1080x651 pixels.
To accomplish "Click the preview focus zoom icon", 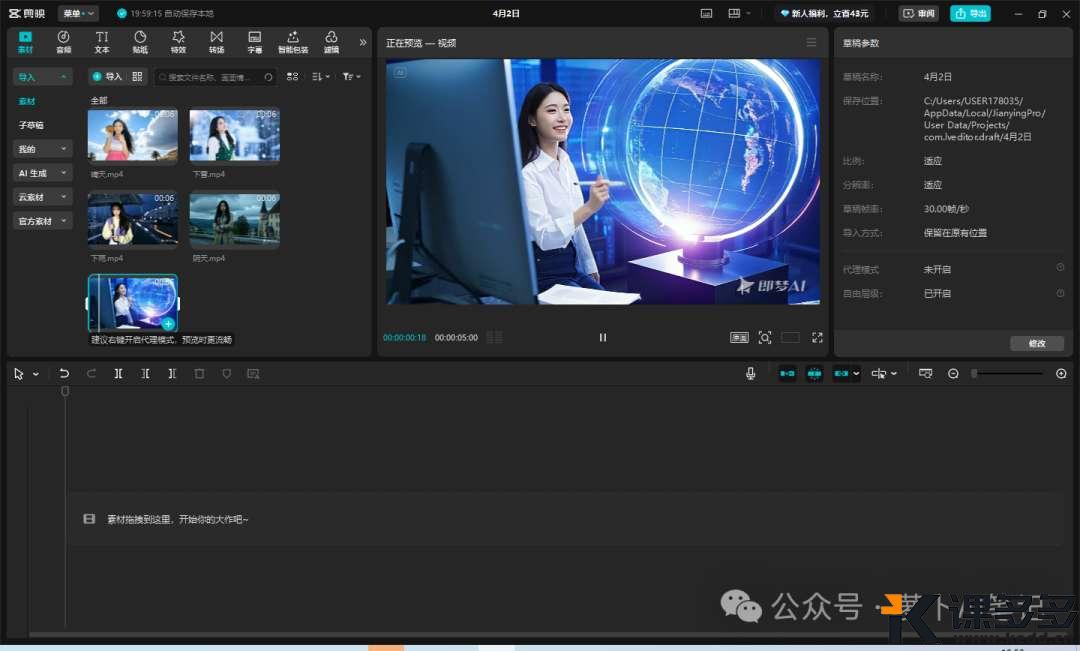I will [765, 338].
